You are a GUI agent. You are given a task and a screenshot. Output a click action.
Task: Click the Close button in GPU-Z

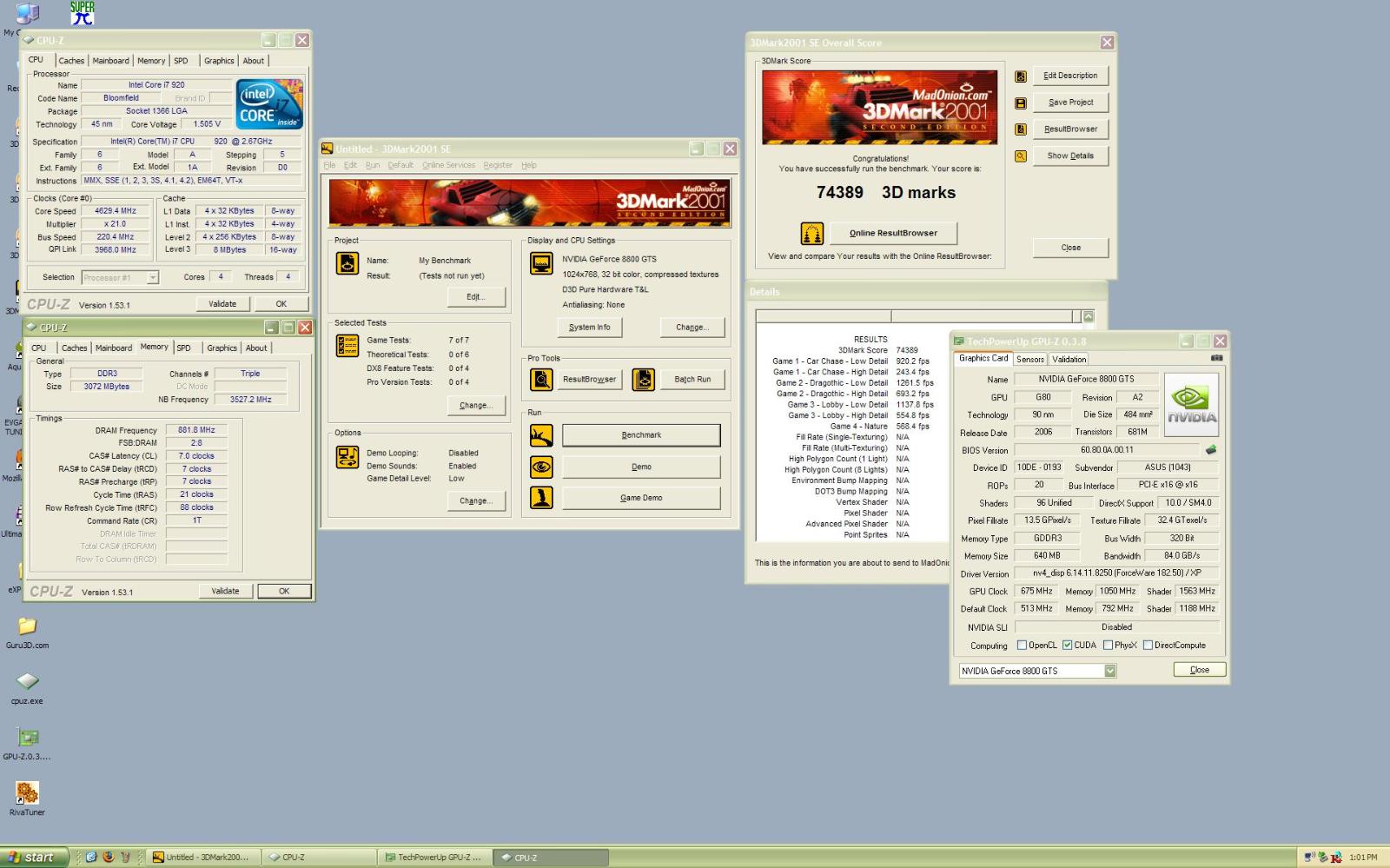click(1200, 670)
